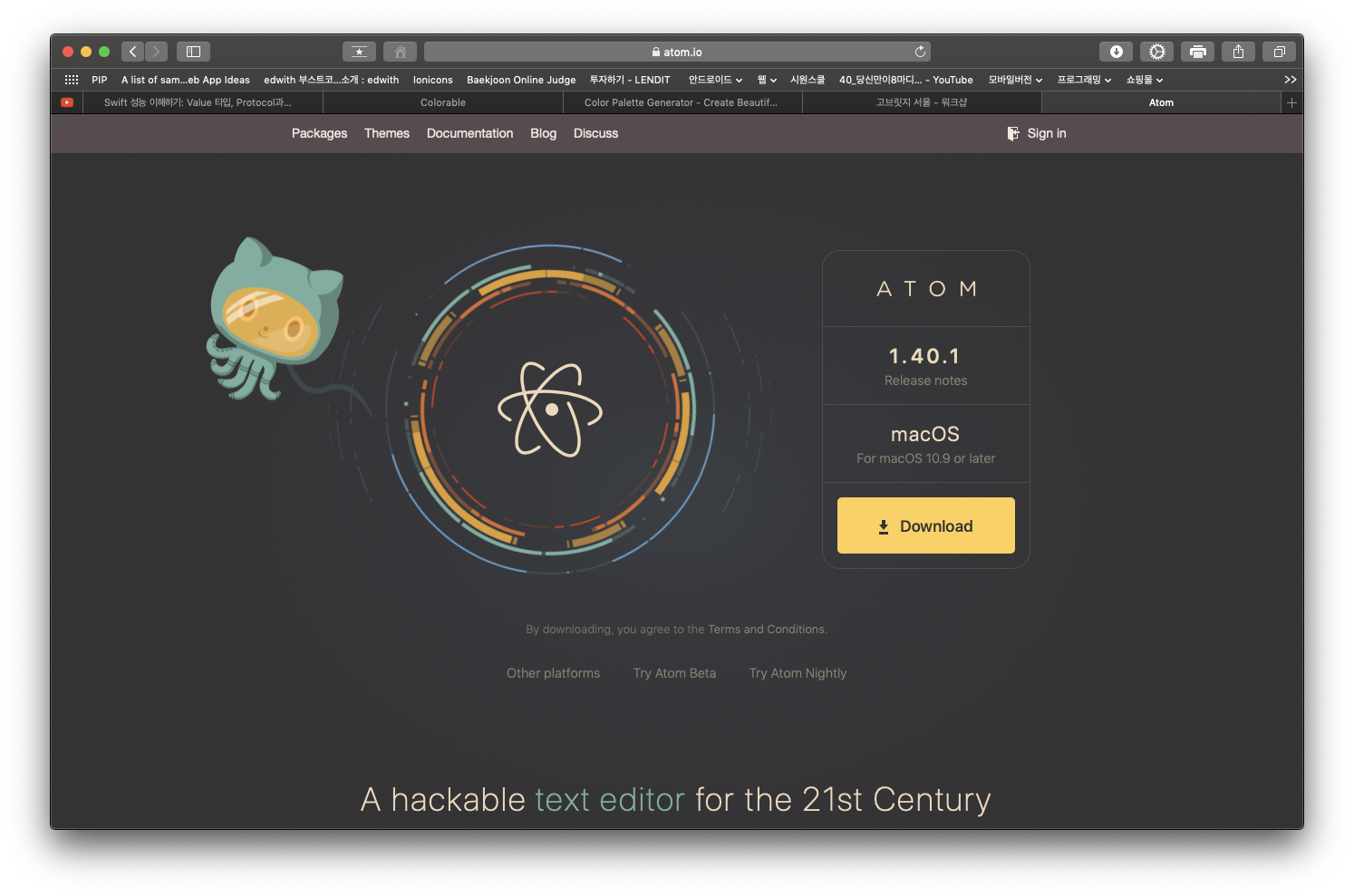The height and width of the screenshot is (896, 1354).
Task: Open the A list of sample Web App Ideas bookmark
Action: 186,80
